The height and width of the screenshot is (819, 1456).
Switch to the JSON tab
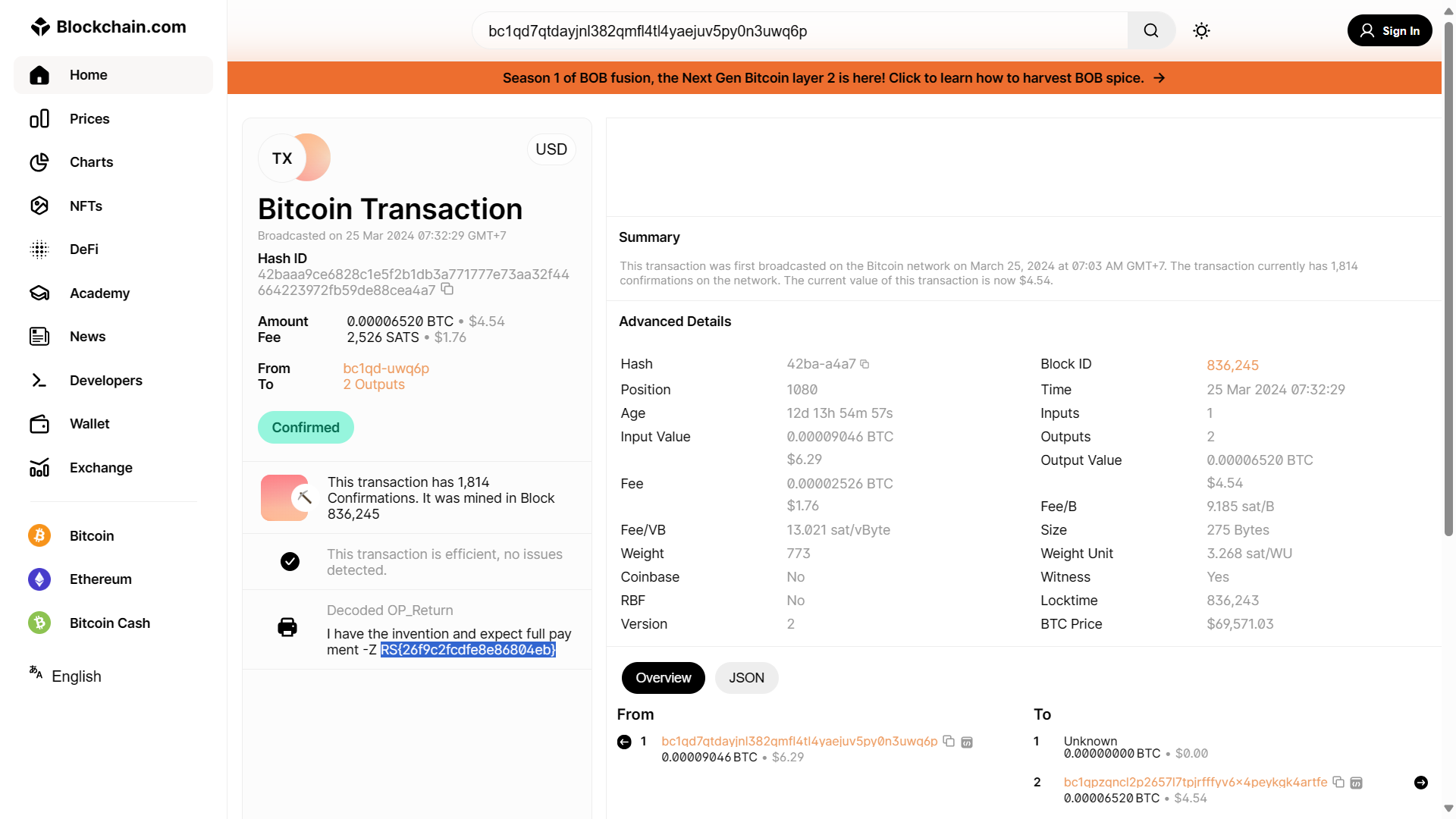coord(746,678)
